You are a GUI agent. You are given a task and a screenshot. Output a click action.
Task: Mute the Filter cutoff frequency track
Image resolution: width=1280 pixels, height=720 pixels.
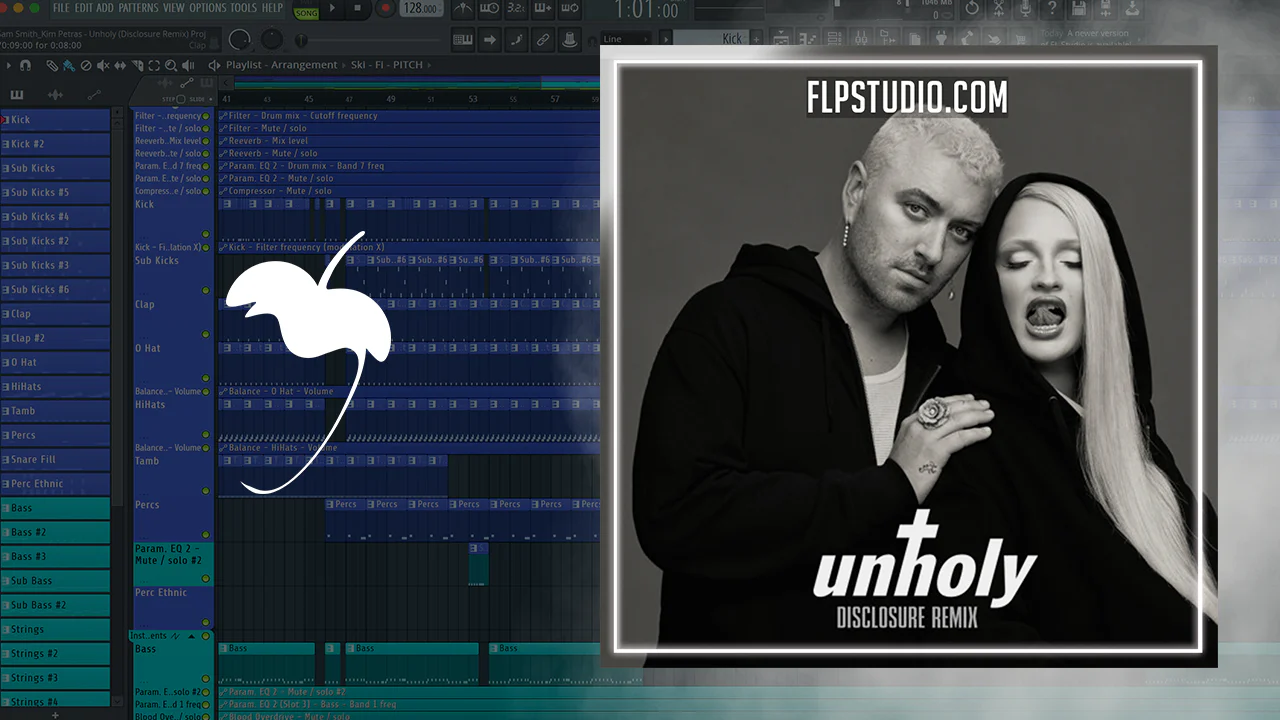206,116
